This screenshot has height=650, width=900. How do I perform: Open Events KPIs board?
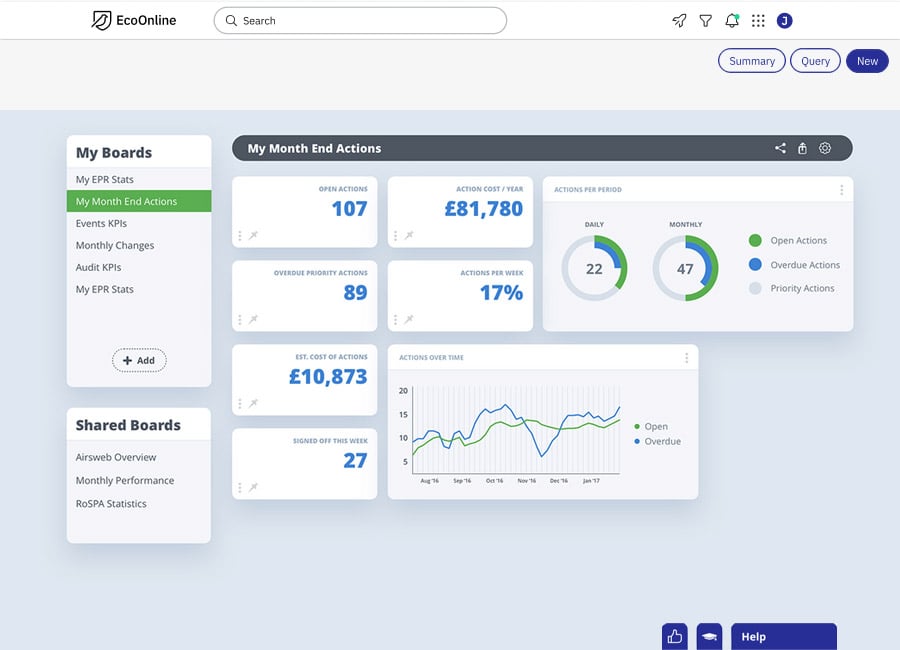139,223
